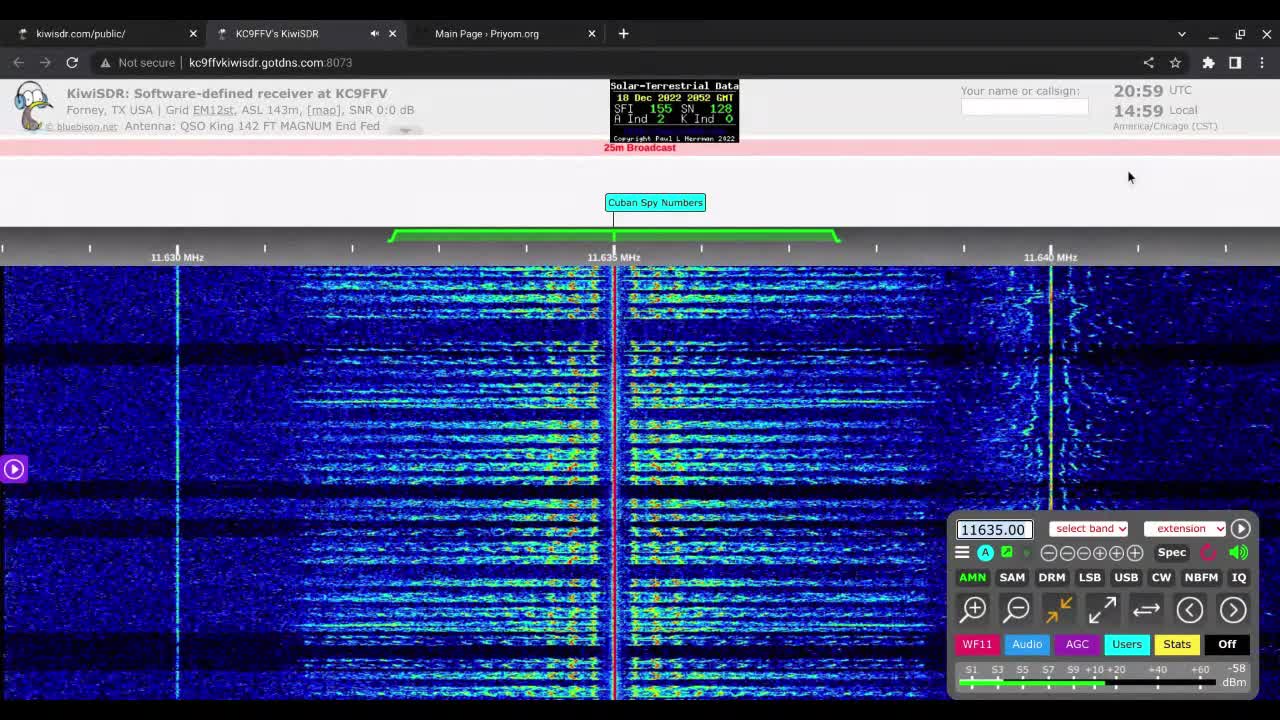Zoom in with magnifier plus icon
The image size is (1280, 720).
(x=974, y=609)
